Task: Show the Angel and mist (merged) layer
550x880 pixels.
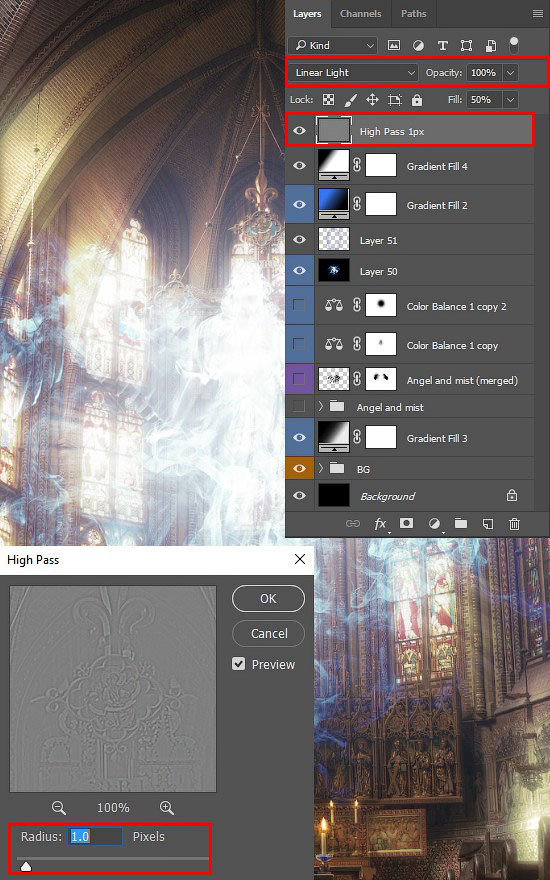Action: tap(299, 379)
